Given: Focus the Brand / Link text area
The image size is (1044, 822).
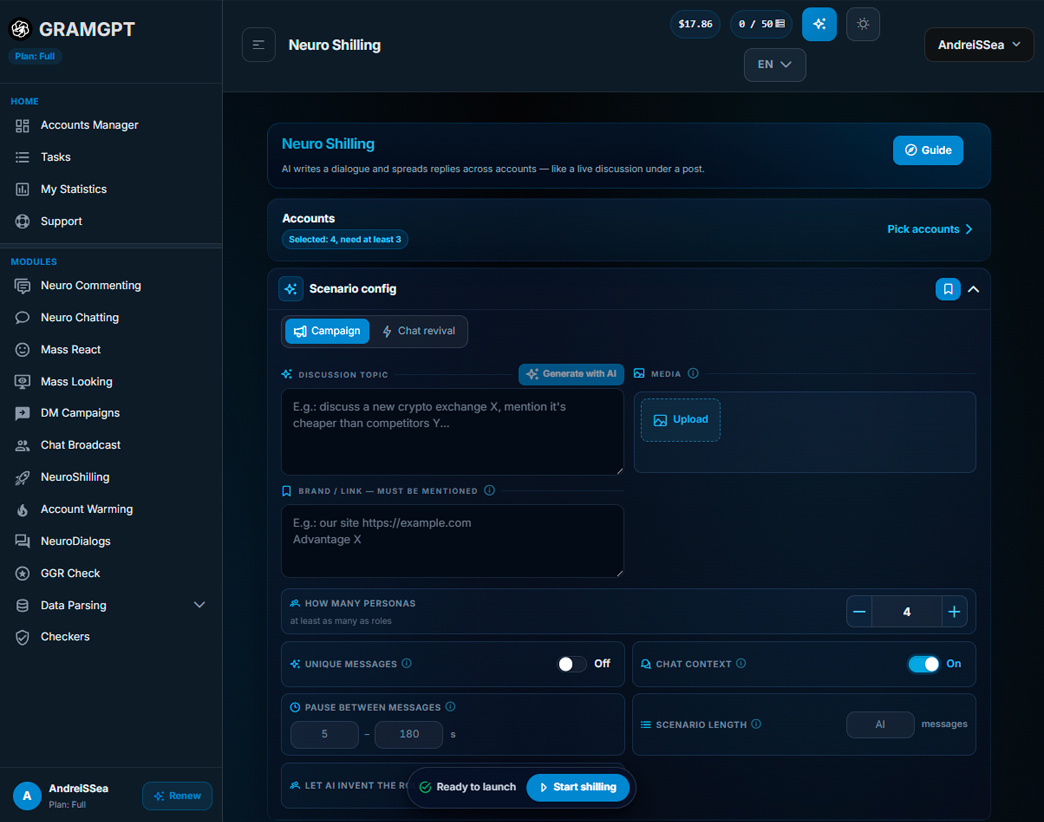Looking at the screenshot, I should click(453, 541).
